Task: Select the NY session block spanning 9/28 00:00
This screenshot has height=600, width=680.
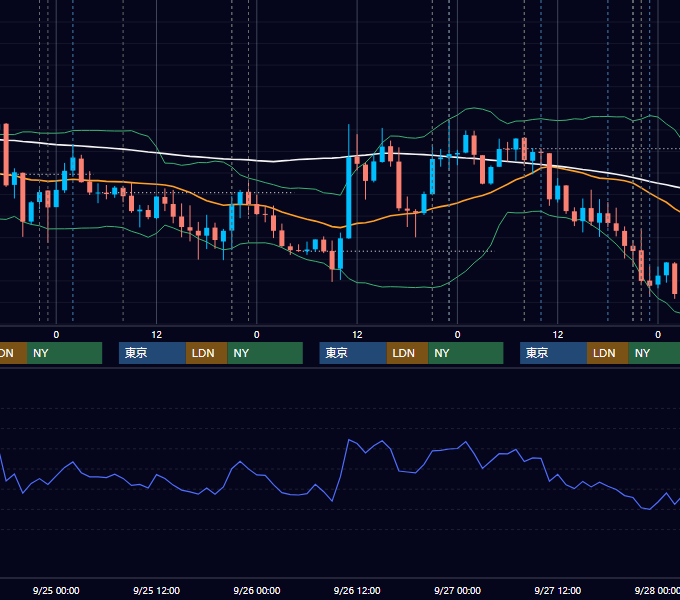Action: coord(654,353)
